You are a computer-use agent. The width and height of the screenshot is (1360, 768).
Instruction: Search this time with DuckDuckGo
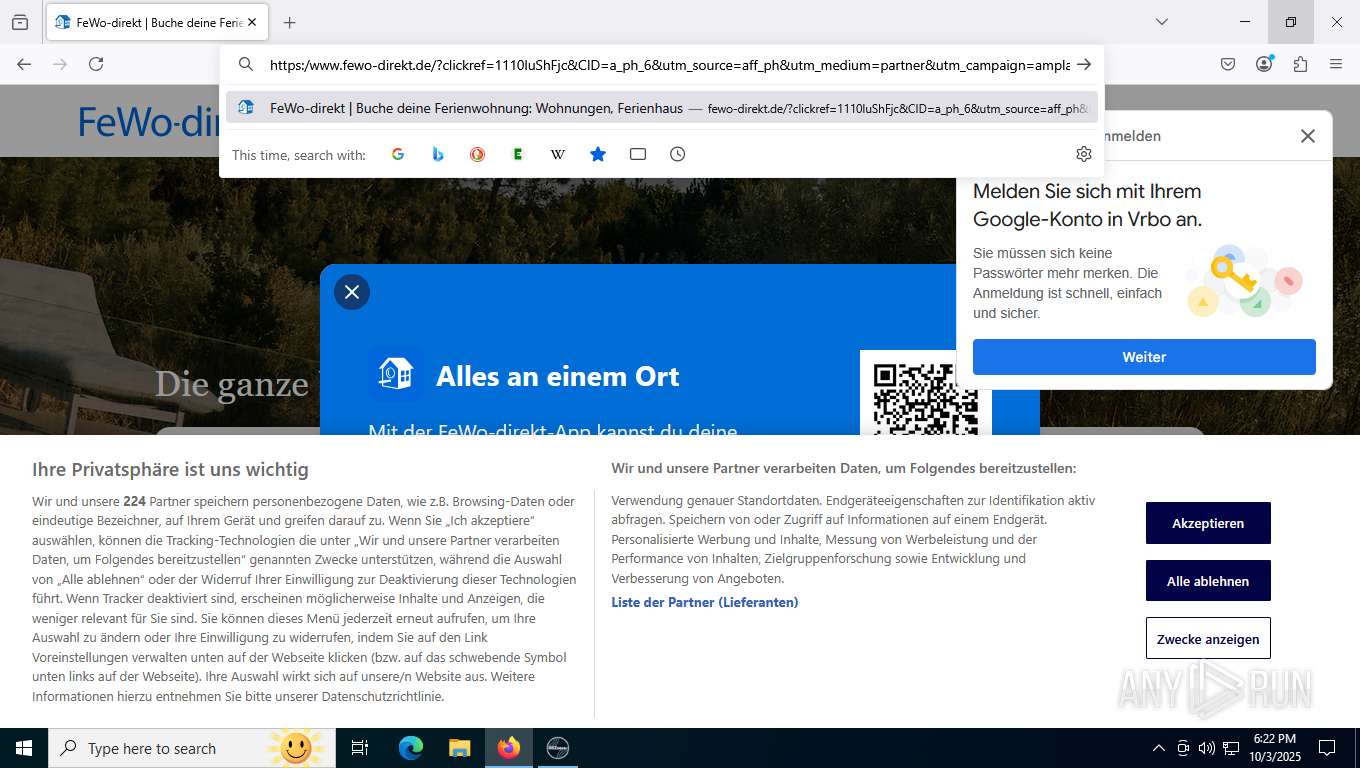tap(478, 154)
